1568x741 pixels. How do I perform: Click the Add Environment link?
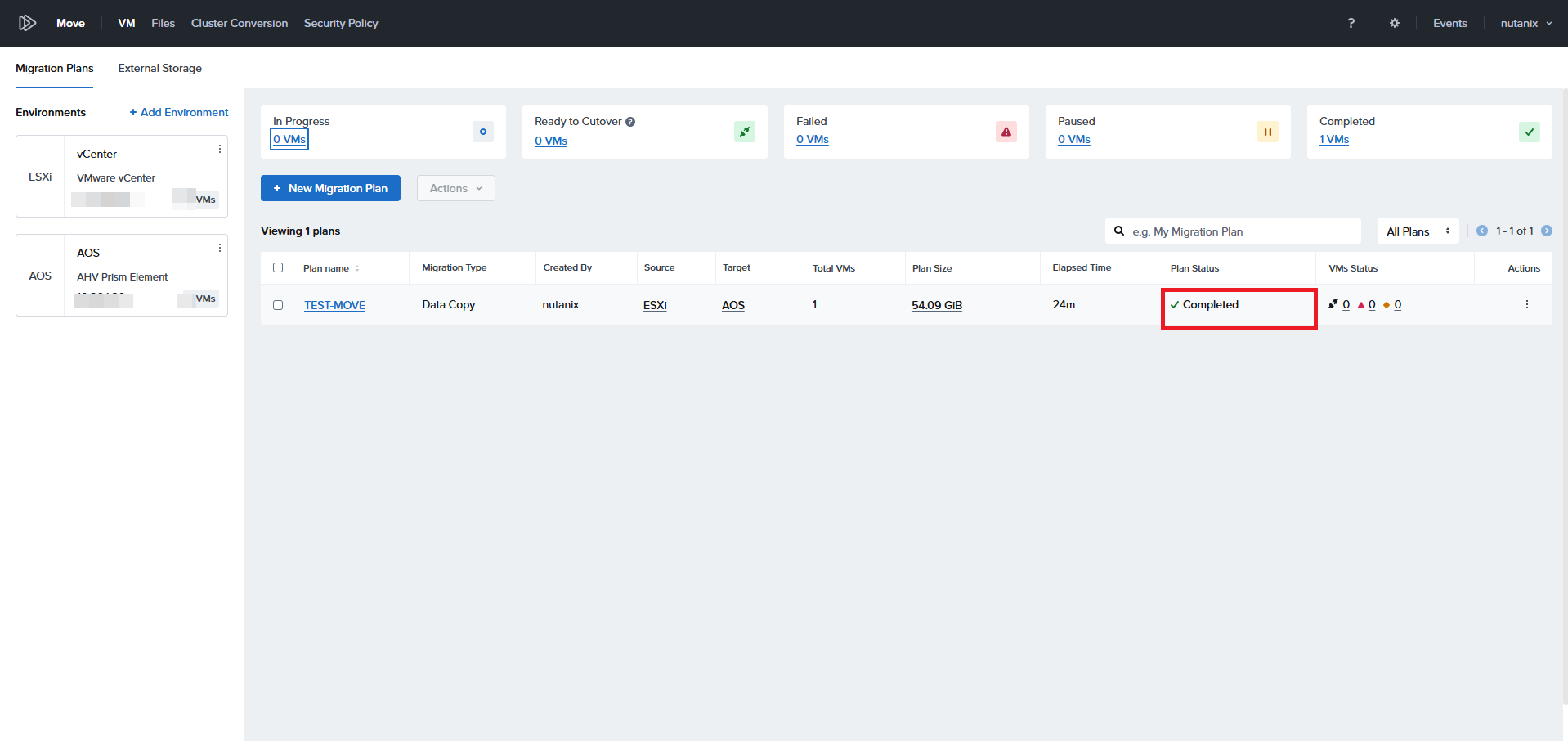tap(179, 112)
